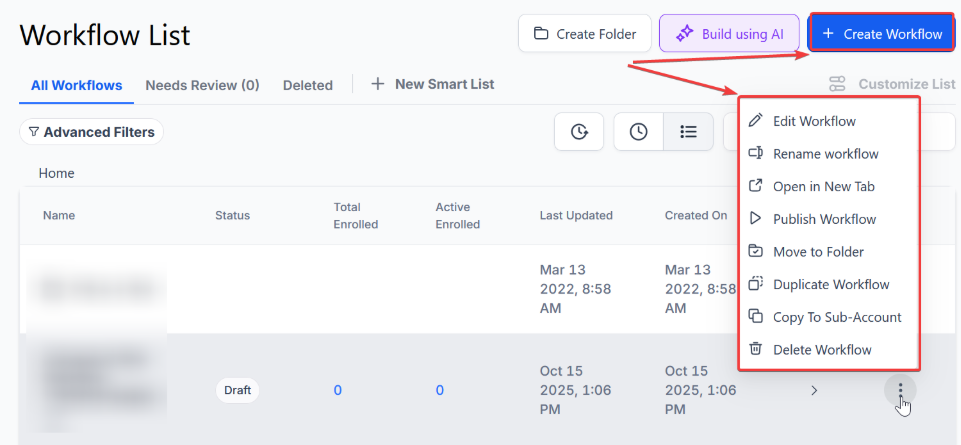Click the Build using AI button

click(x=728, y=33)
